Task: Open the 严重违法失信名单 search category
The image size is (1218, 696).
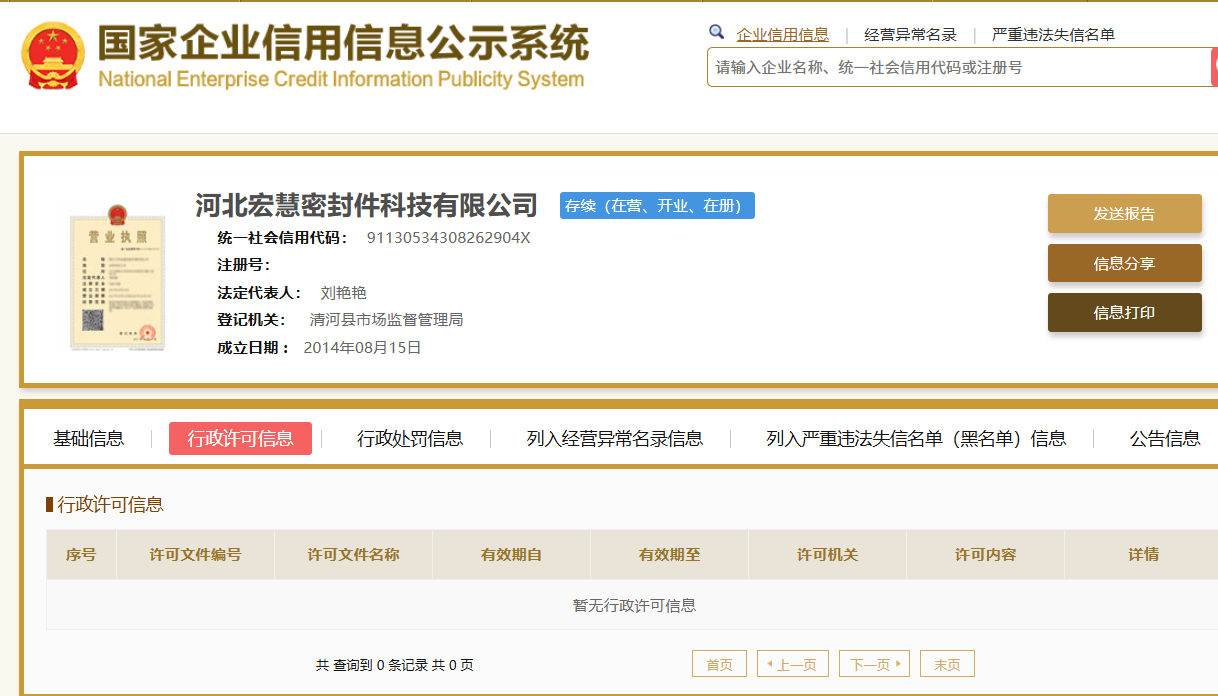Action: tap(1053, 35)
